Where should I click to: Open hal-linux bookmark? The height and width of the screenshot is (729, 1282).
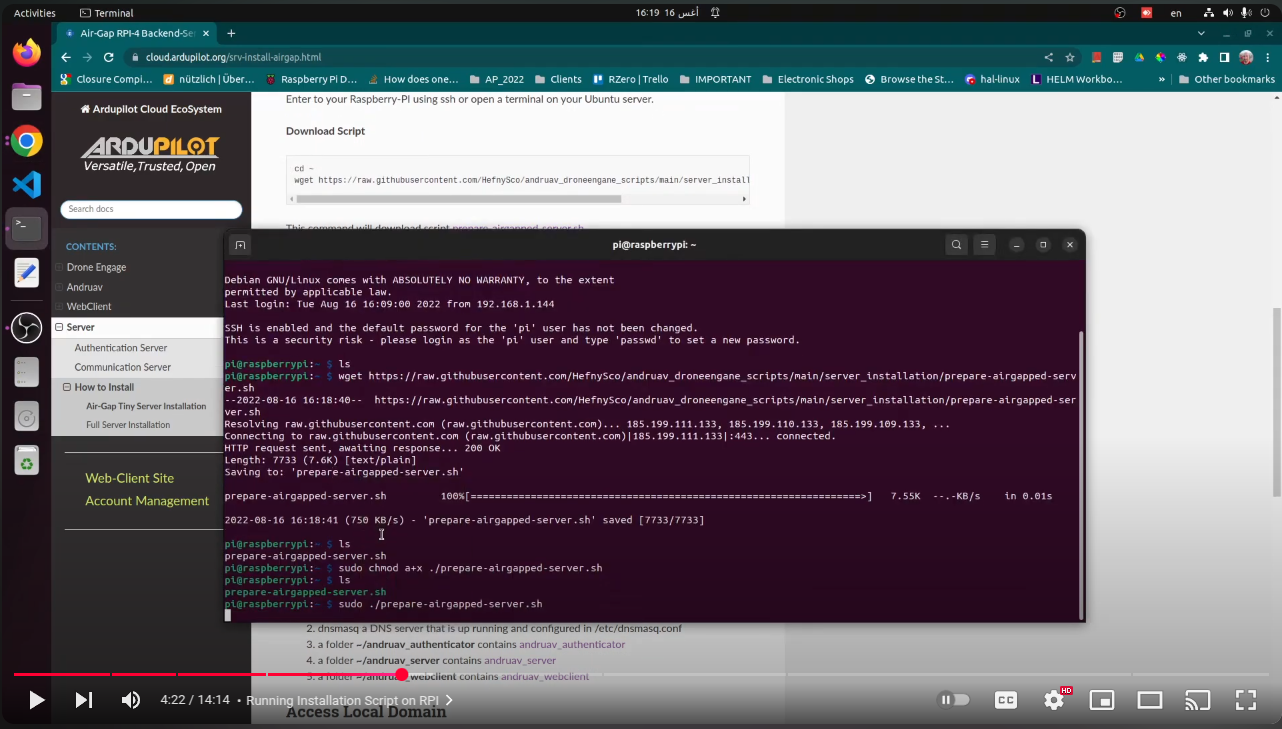[994, 79]
